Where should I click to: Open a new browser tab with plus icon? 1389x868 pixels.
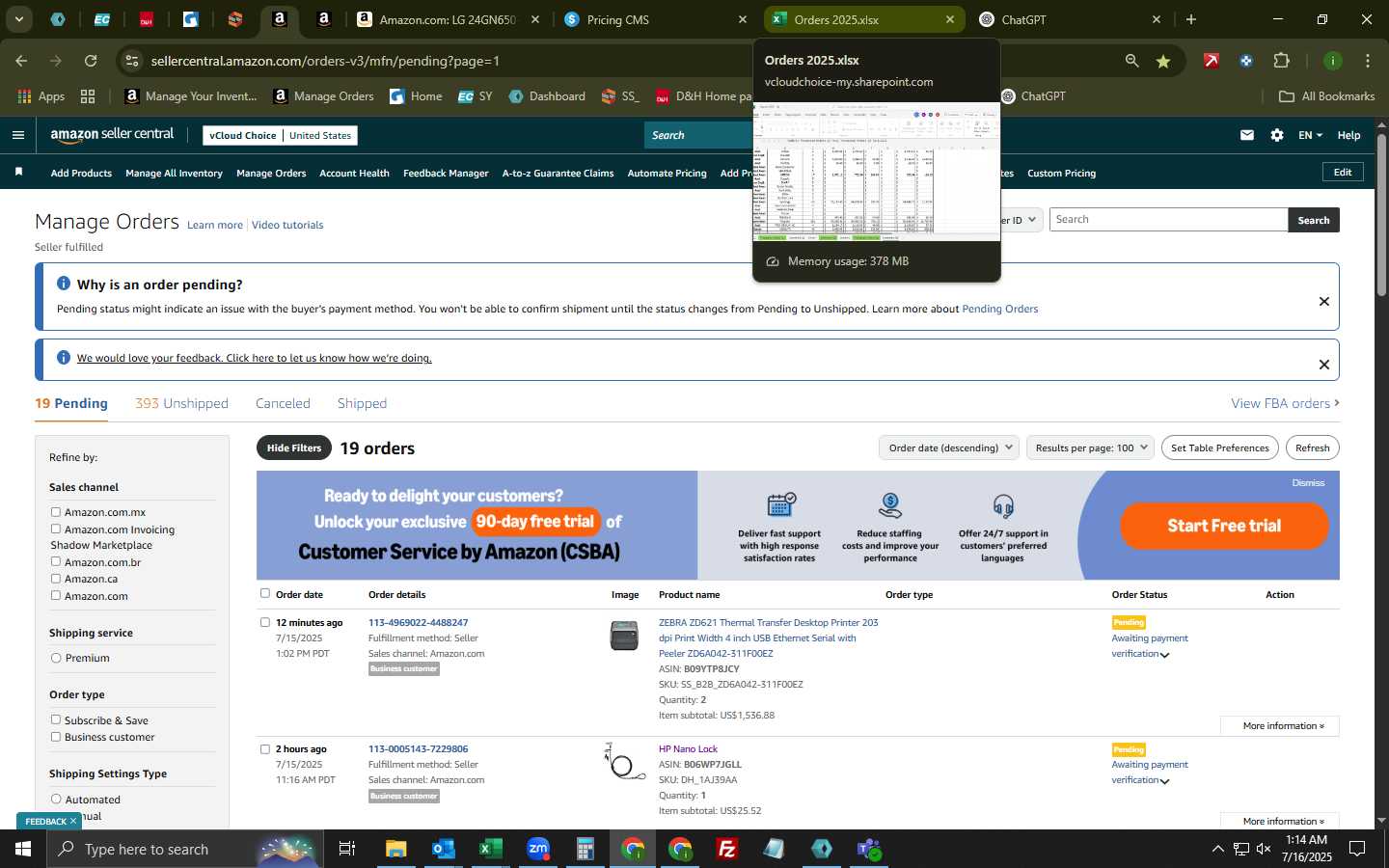pos(1191,19)
